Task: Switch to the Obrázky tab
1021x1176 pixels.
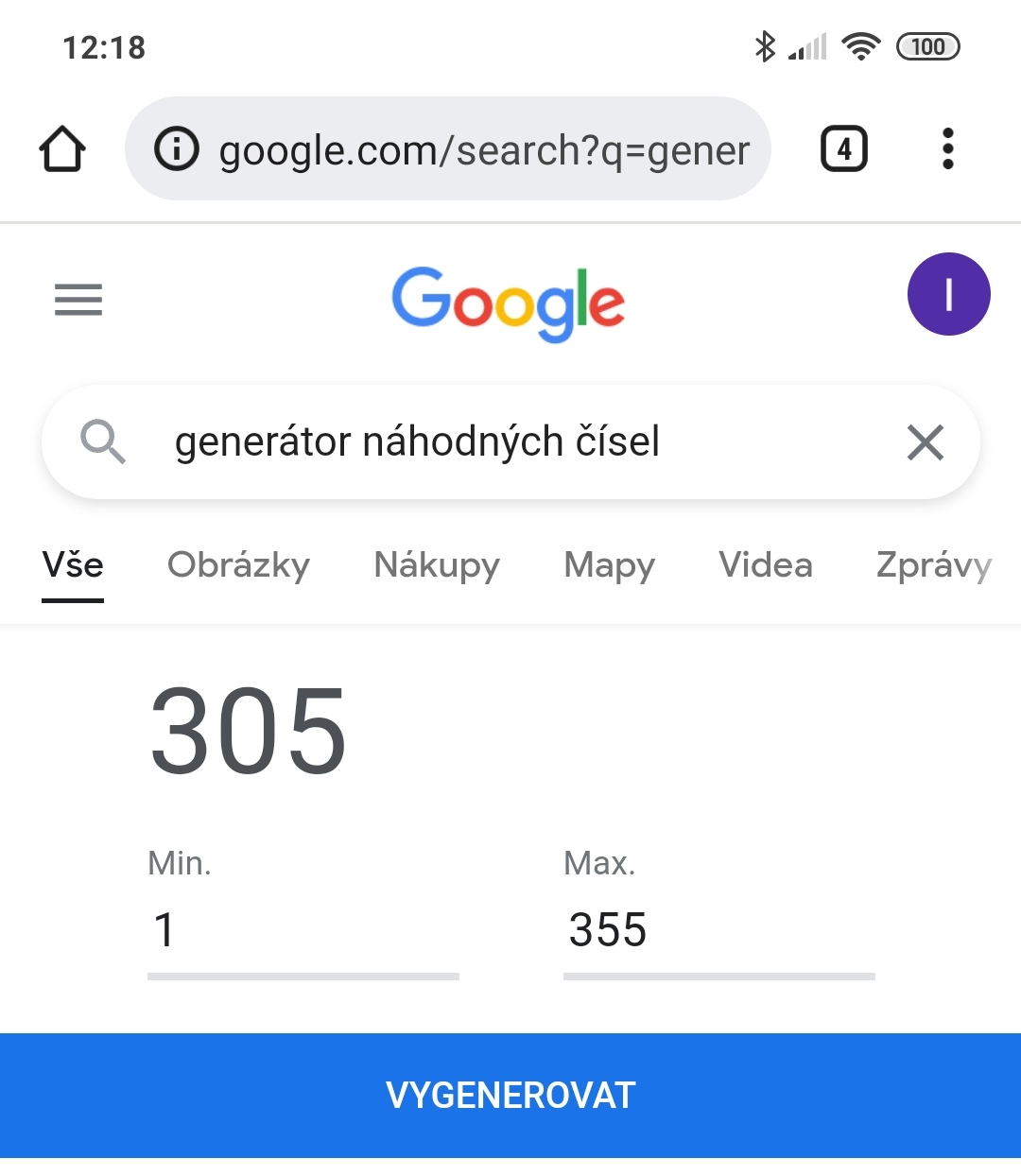Action: 238,565
